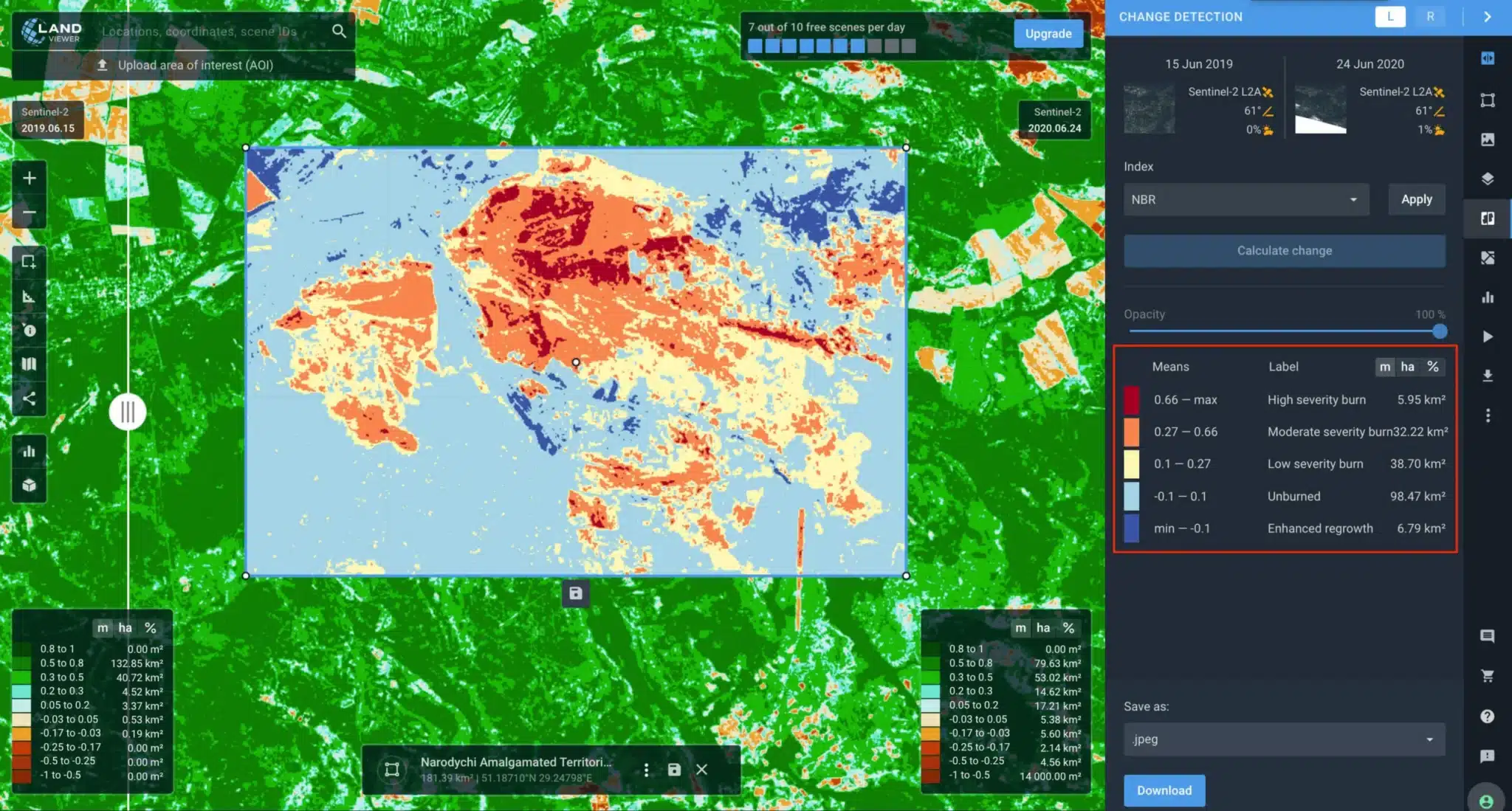
Task: Enable 3D view with the cube icon
Action: click(29, 486)
